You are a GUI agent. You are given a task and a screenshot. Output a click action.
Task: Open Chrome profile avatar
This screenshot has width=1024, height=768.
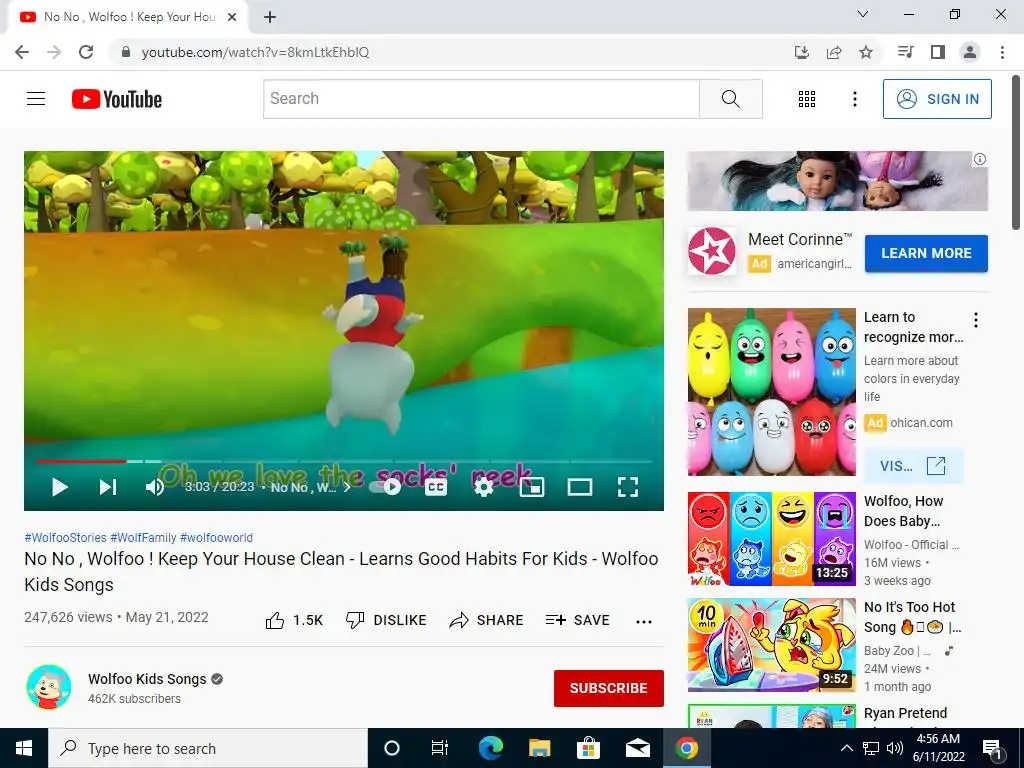(970, 52)
